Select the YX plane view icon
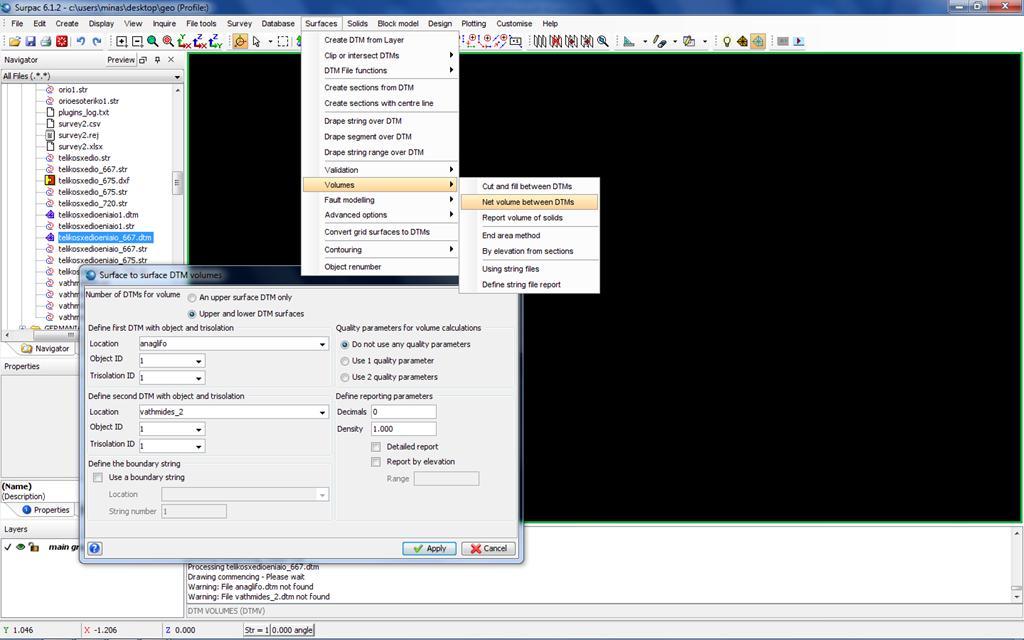 point(184,41)
